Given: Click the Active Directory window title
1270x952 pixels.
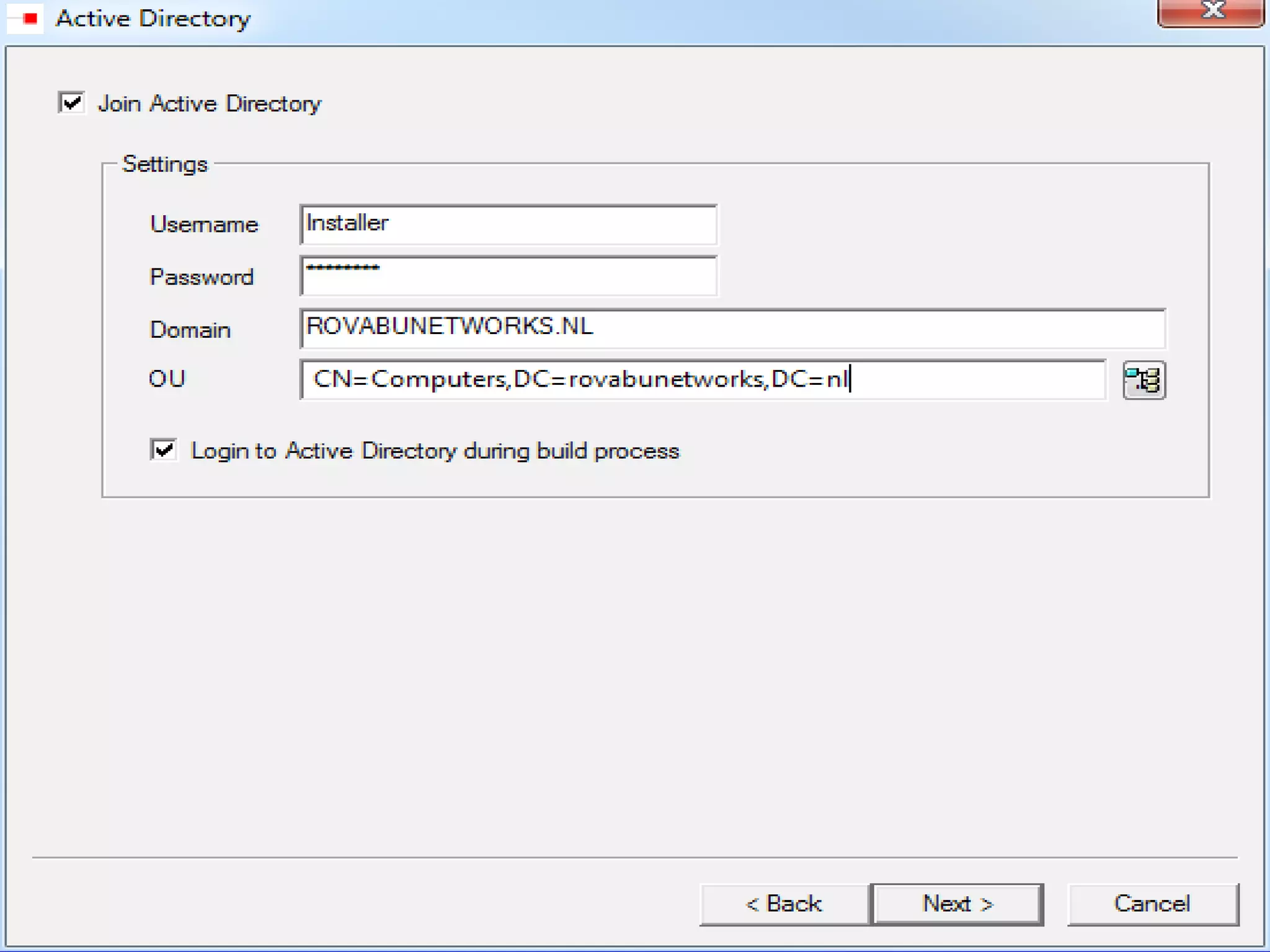Looking at the screenshot, I should point(153,19).
